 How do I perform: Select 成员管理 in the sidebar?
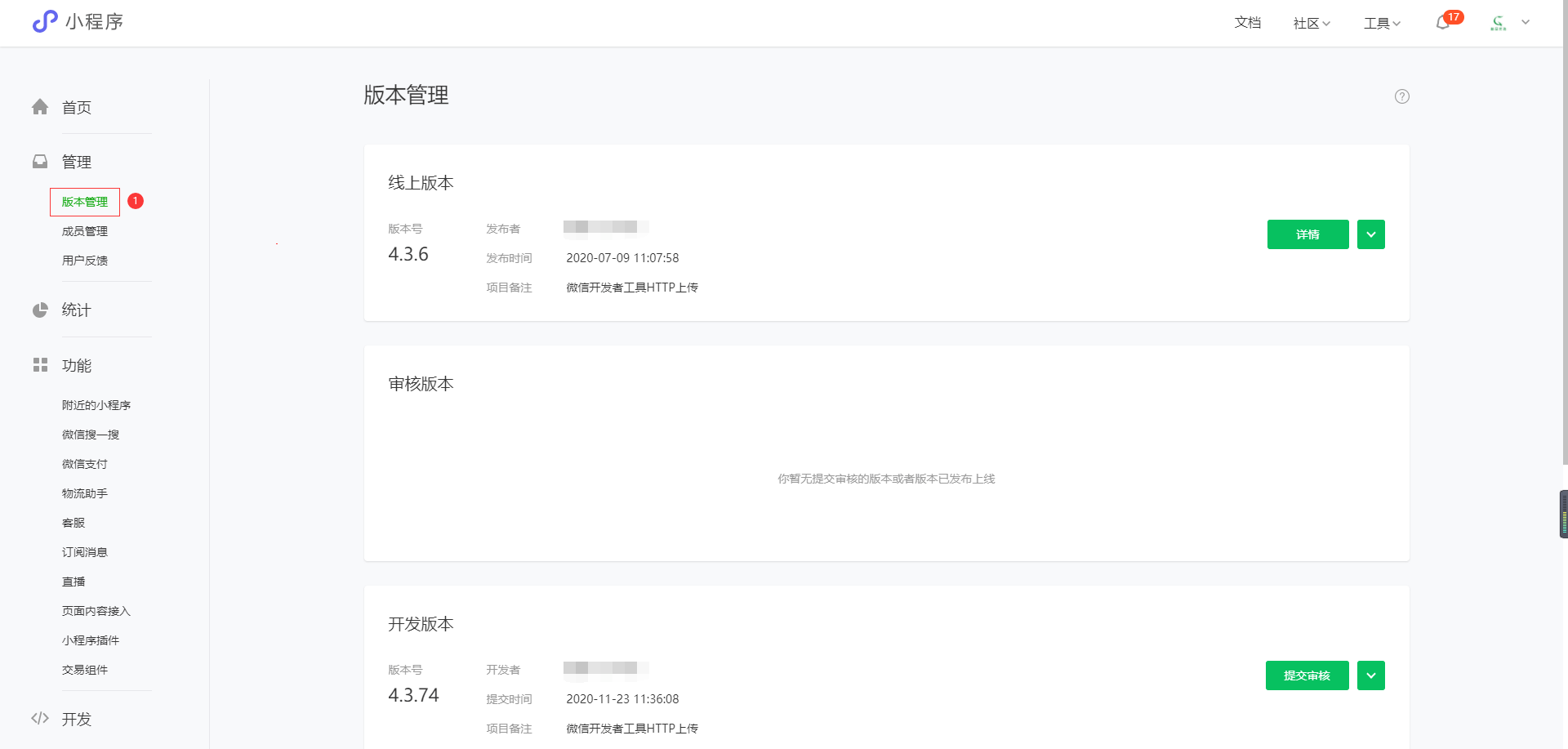[85, 231]
